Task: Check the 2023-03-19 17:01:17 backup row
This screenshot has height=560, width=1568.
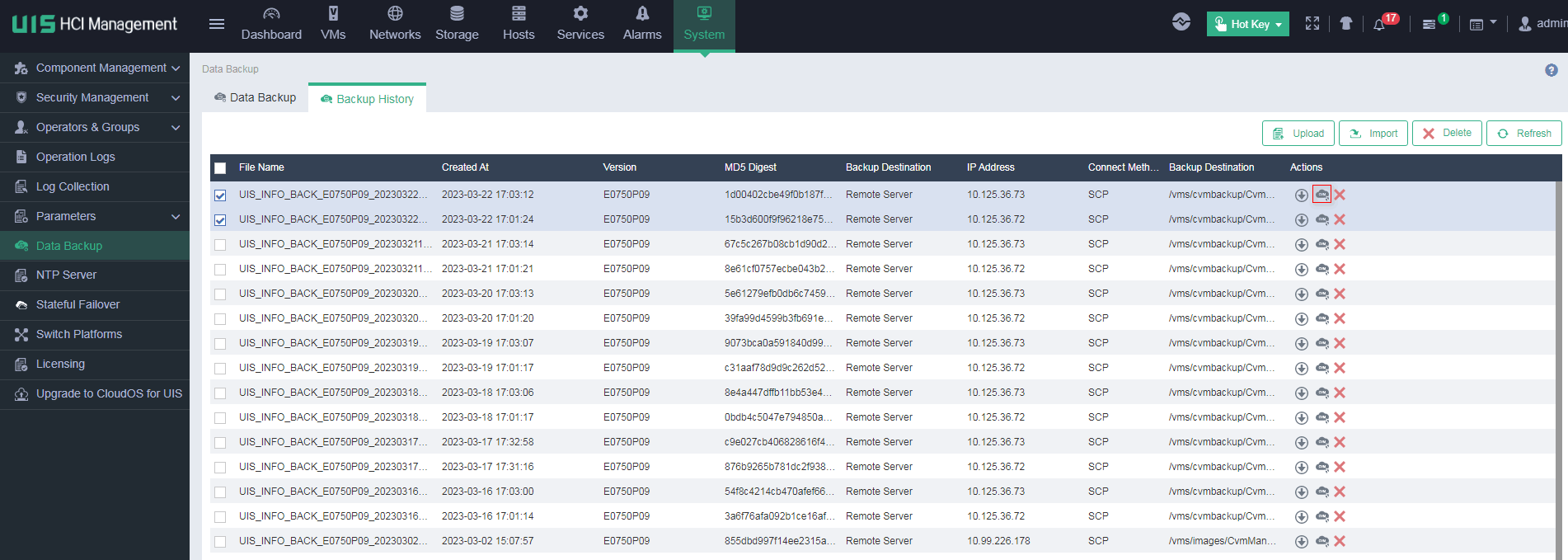Action: point(220,369)
